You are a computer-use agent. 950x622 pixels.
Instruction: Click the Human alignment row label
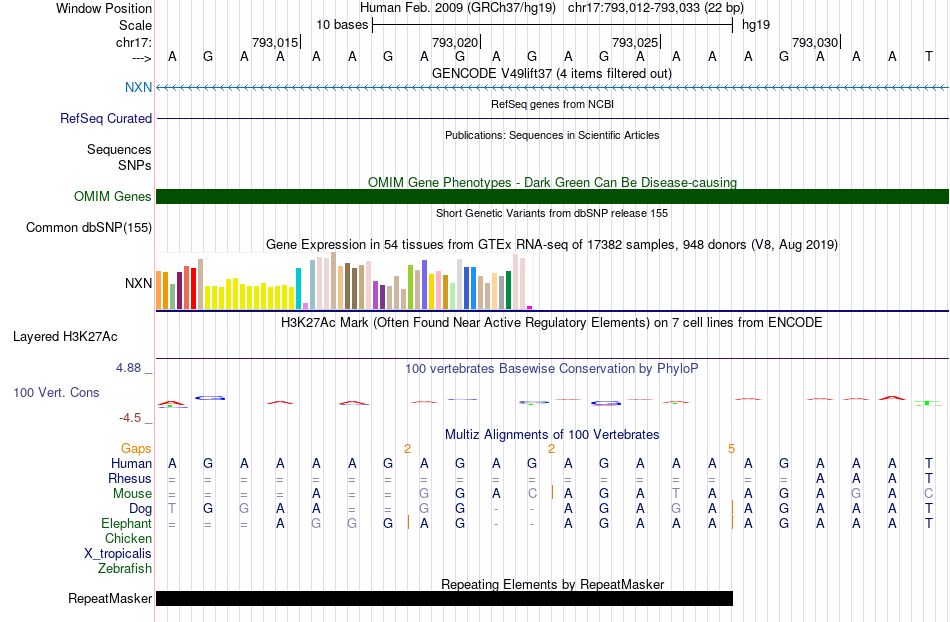coord(131,463)
